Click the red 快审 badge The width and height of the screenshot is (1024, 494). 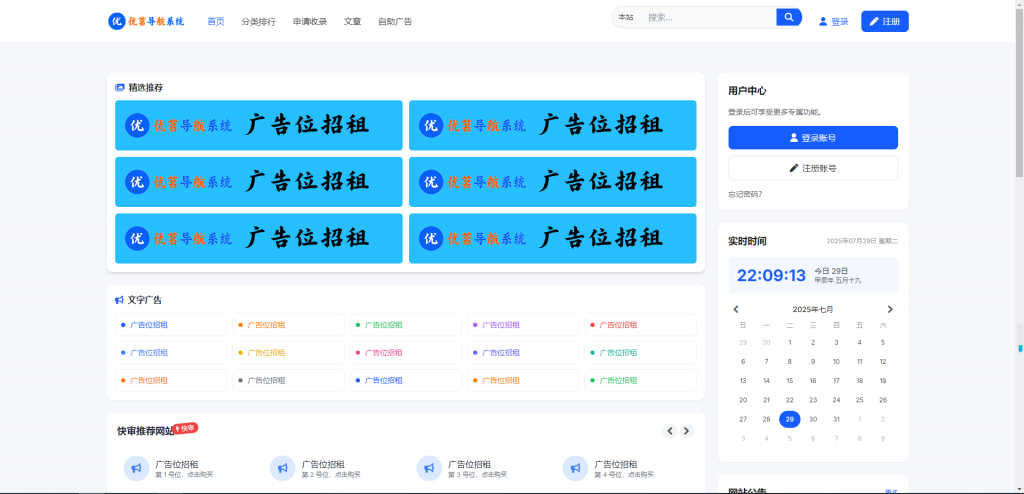(x=185, y=428)
